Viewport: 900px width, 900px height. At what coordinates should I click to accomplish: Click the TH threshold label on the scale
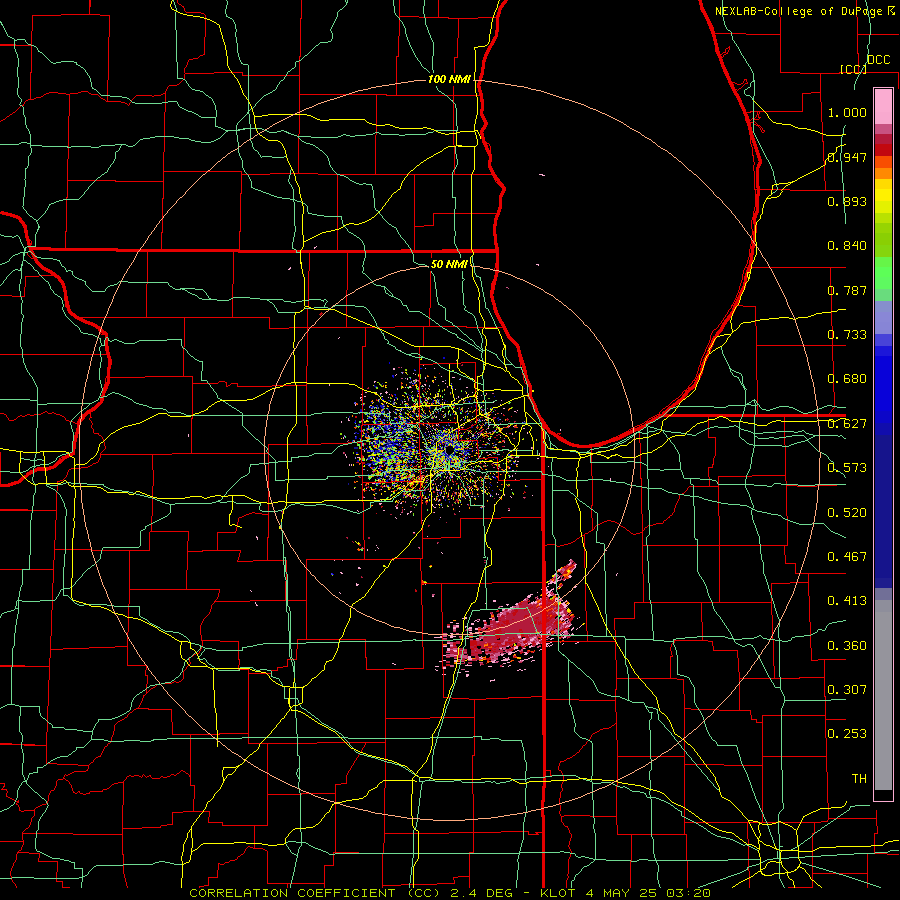[859, 779]
